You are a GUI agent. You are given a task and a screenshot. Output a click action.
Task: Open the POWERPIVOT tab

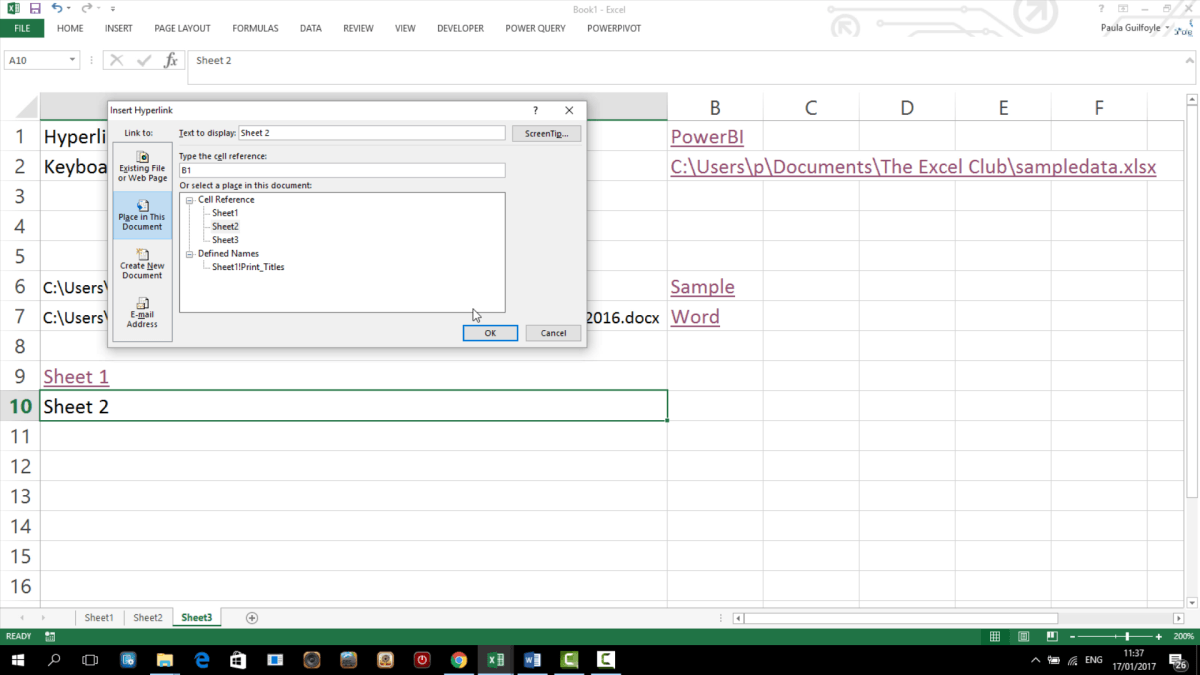point(614,28)
